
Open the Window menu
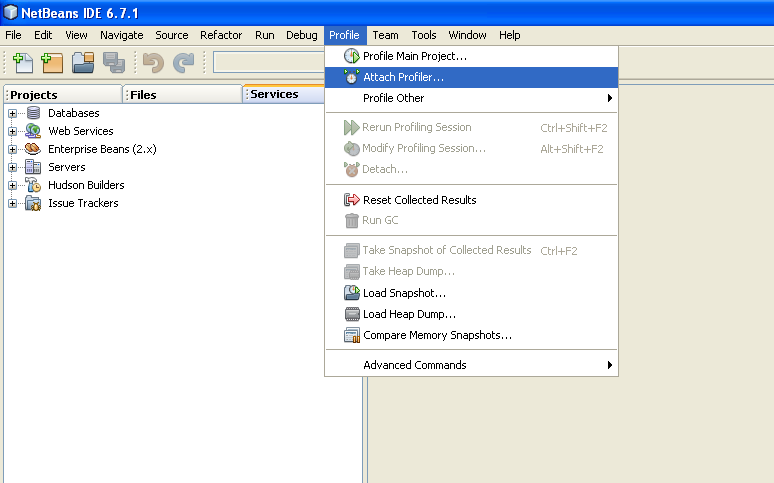click(467, 35)
